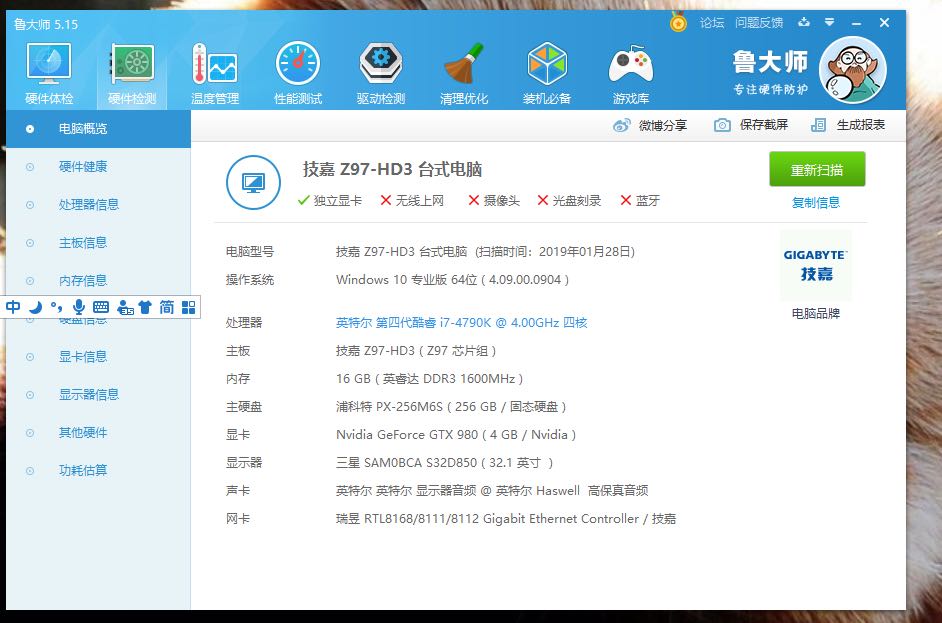The width and height of the screenshot is (942, 623).
Task: Click the 无线上网 feature indicator
Action: pos(412,201)
